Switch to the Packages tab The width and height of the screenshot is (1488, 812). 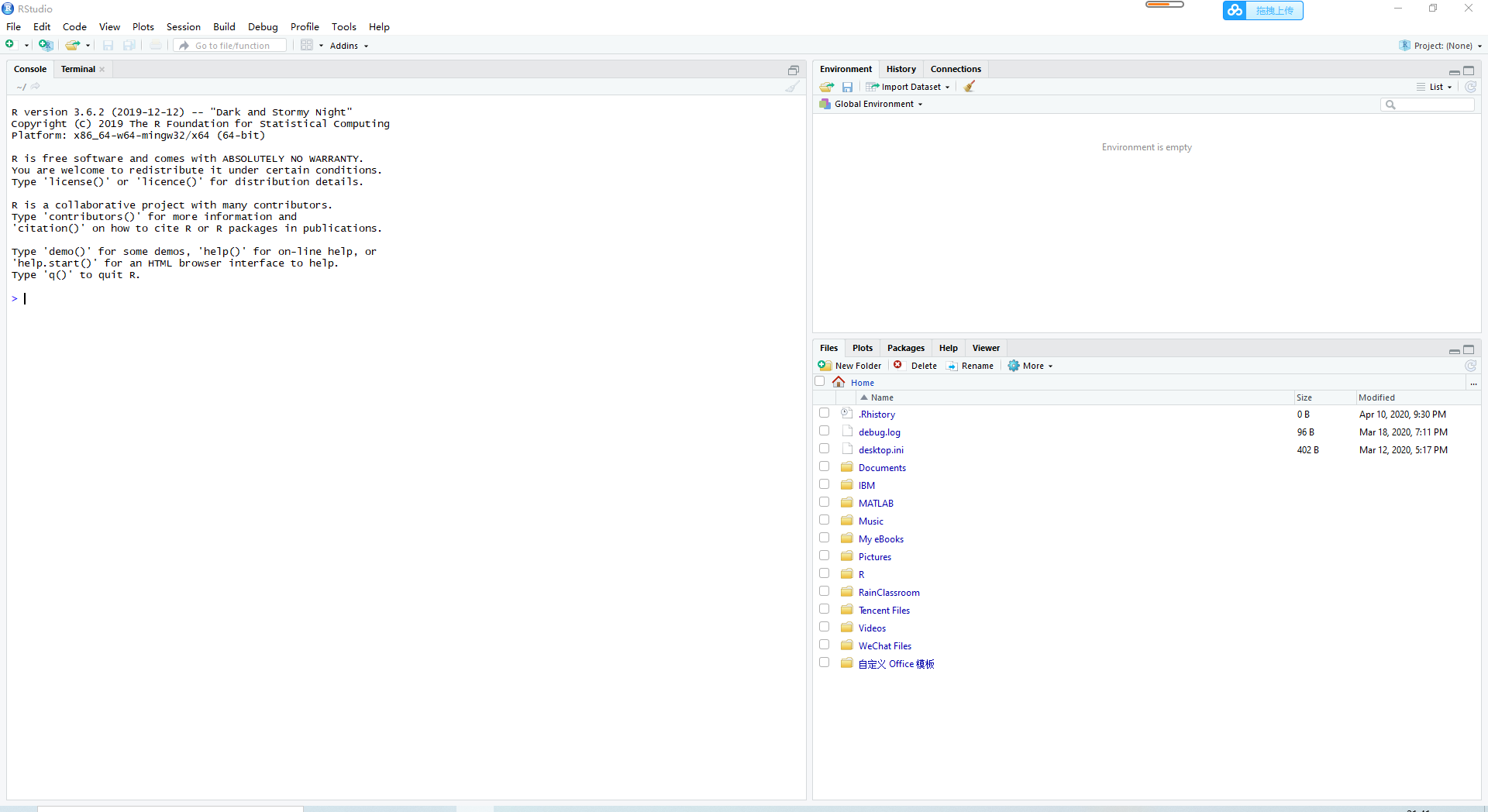click(905, 348)
